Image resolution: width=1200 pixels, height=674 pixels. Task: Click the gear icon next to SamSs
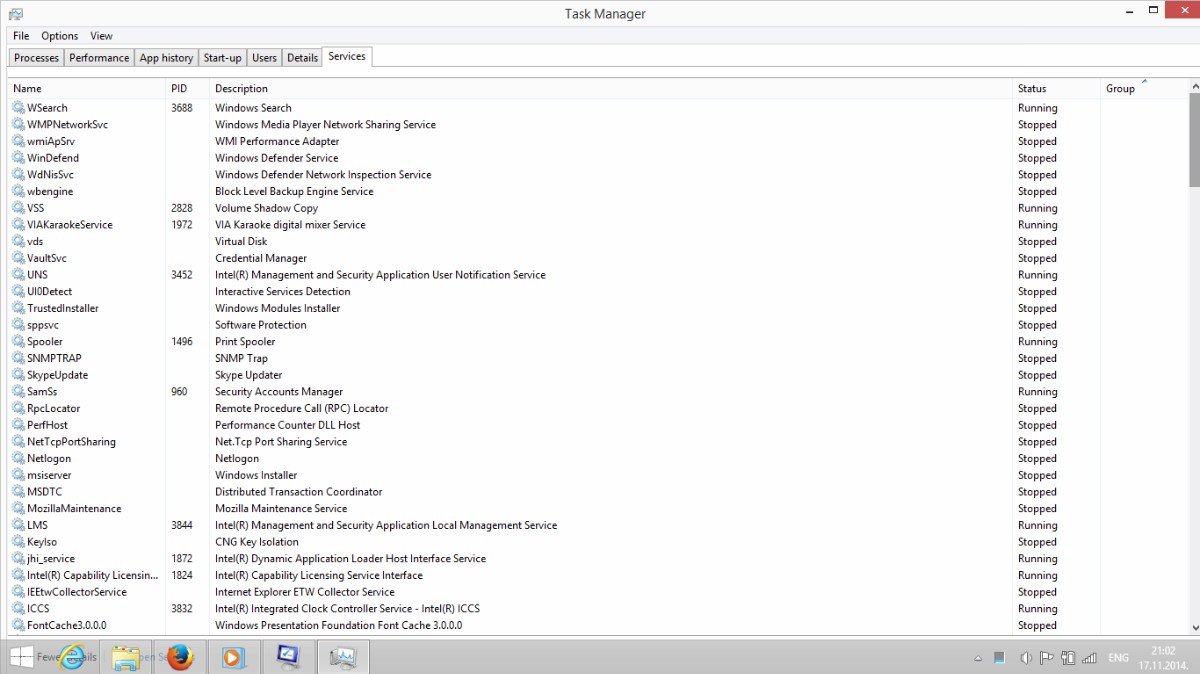point(18,392)
